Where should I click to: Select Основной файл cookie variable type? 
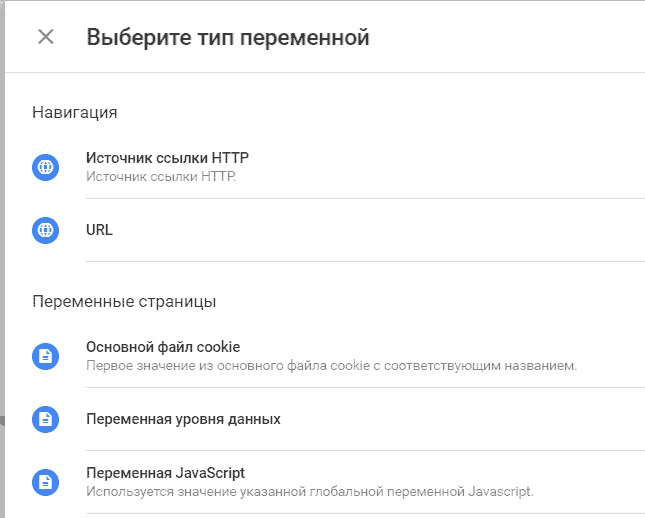163,347
